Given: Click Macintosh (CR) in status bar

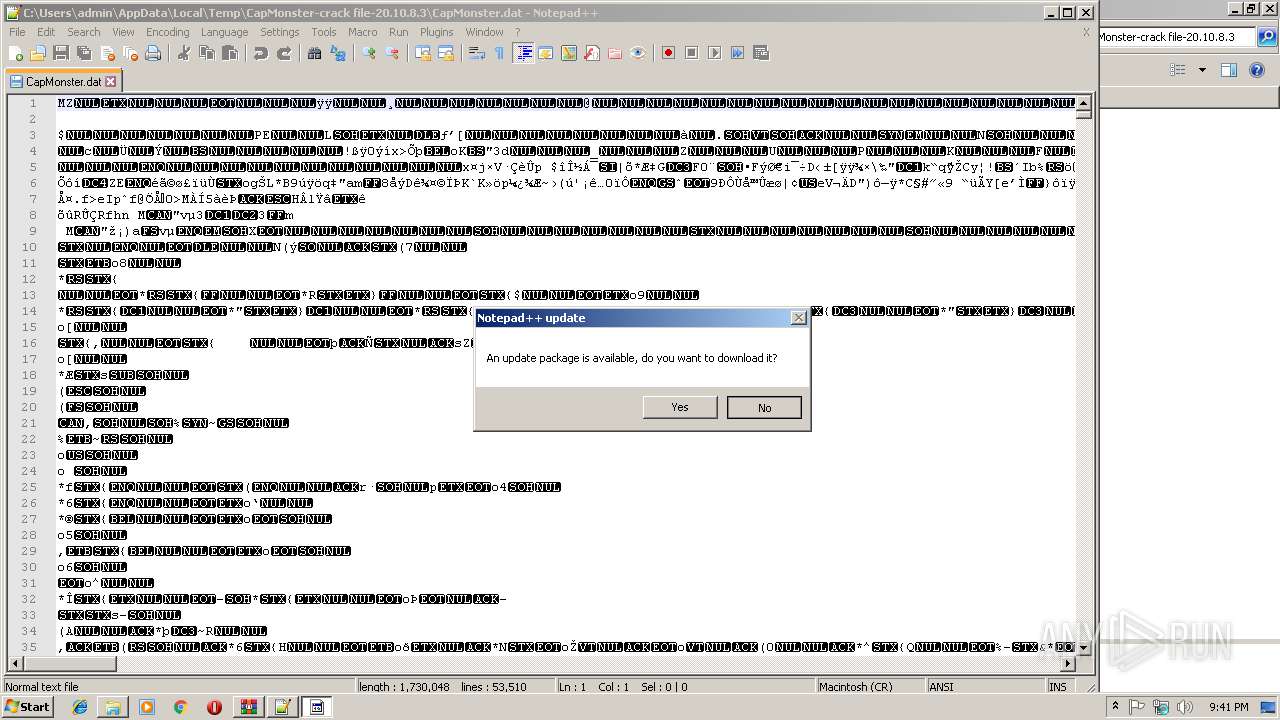Looking at the screenshot, I should [870, 687].
